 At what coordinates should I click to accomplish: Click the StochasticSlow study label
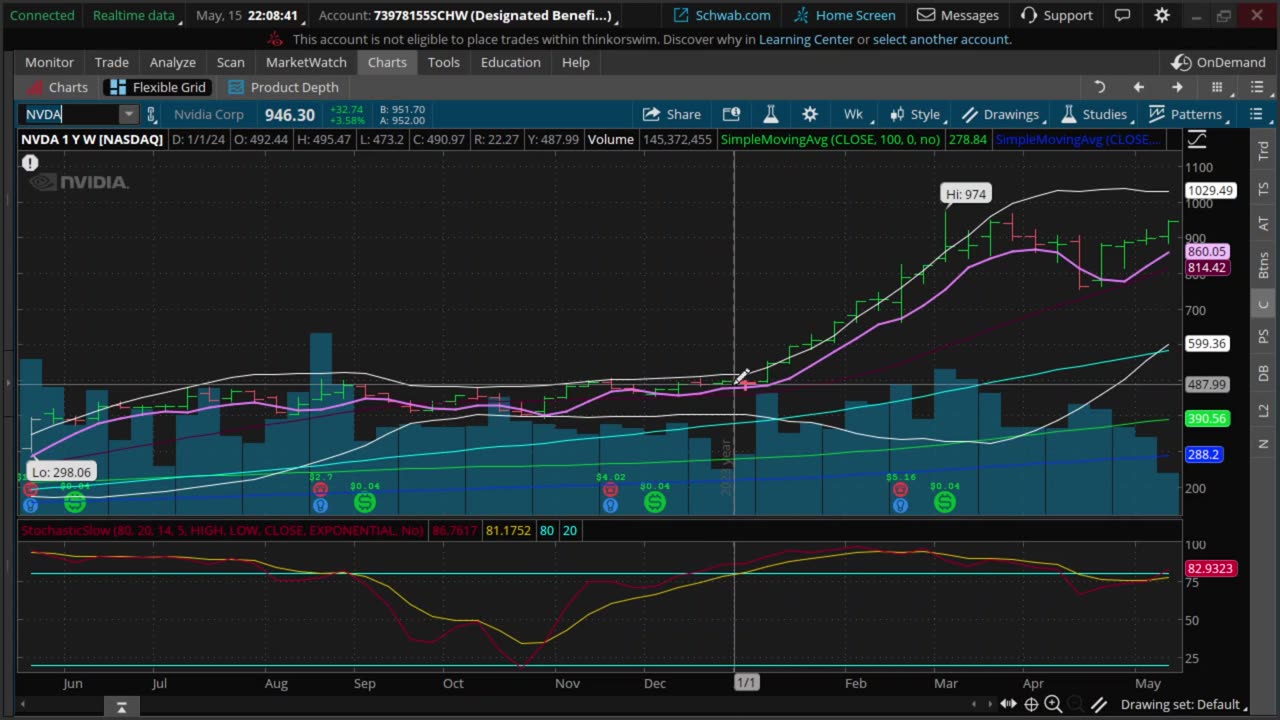(222, 530)
